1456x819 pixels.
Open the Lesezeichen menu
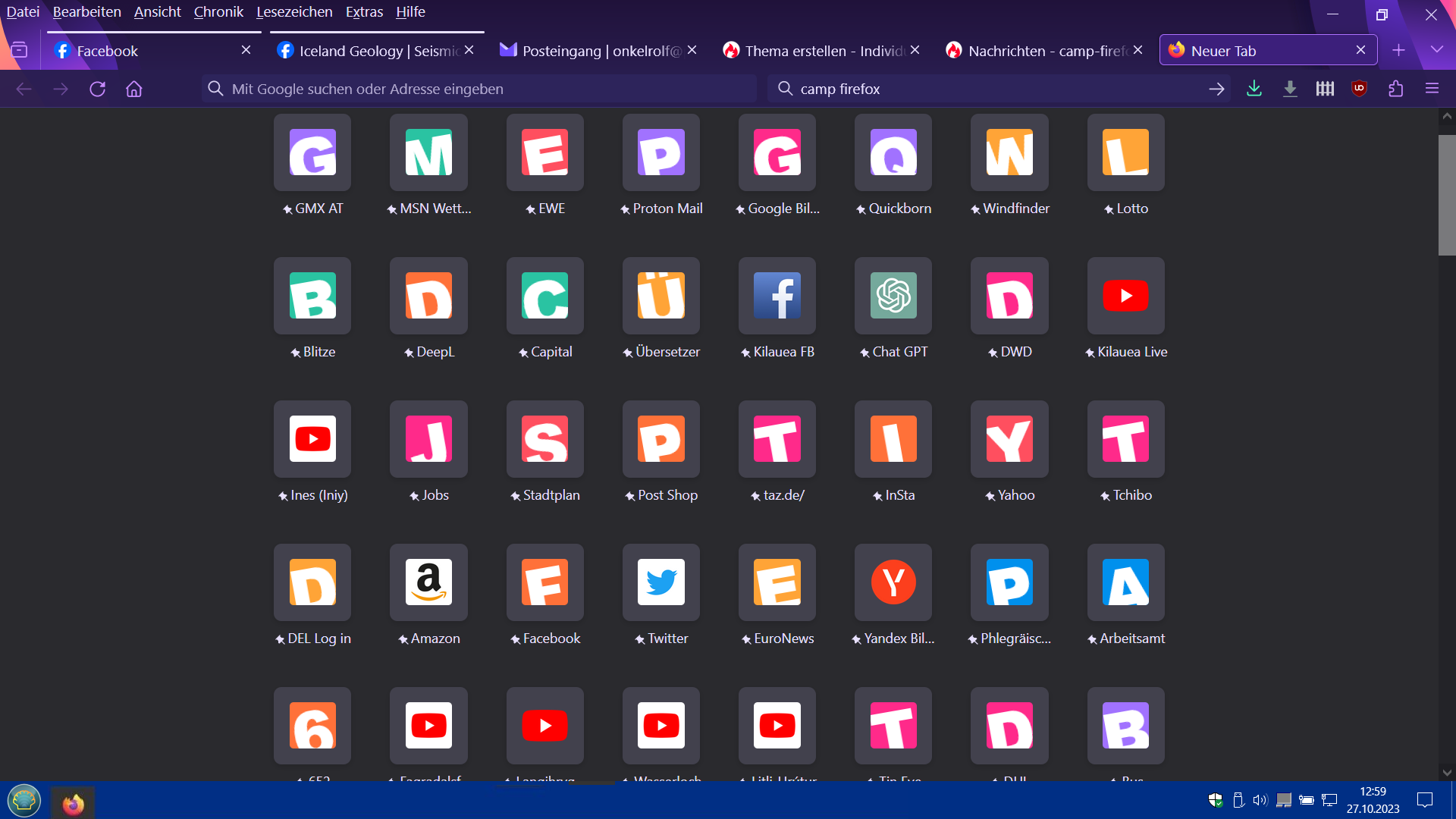click(294, 11)
